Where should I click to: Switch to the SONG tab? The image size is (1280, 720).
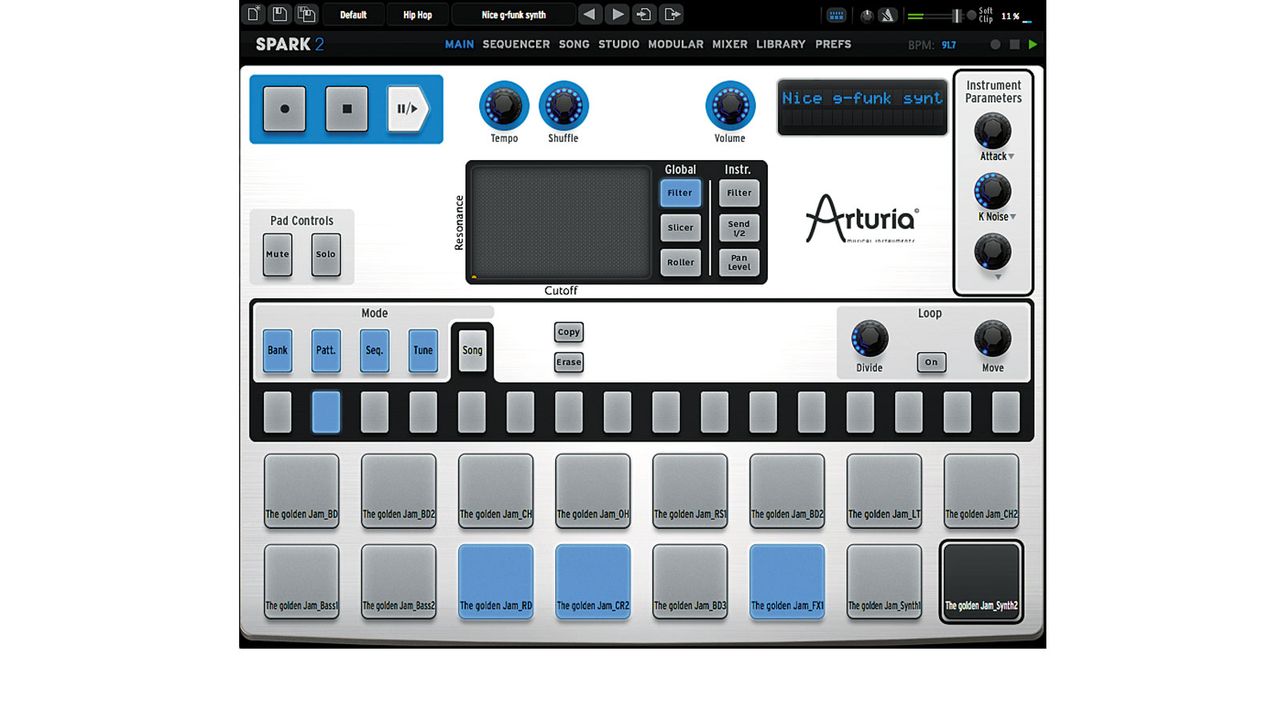tap(574, 44)
